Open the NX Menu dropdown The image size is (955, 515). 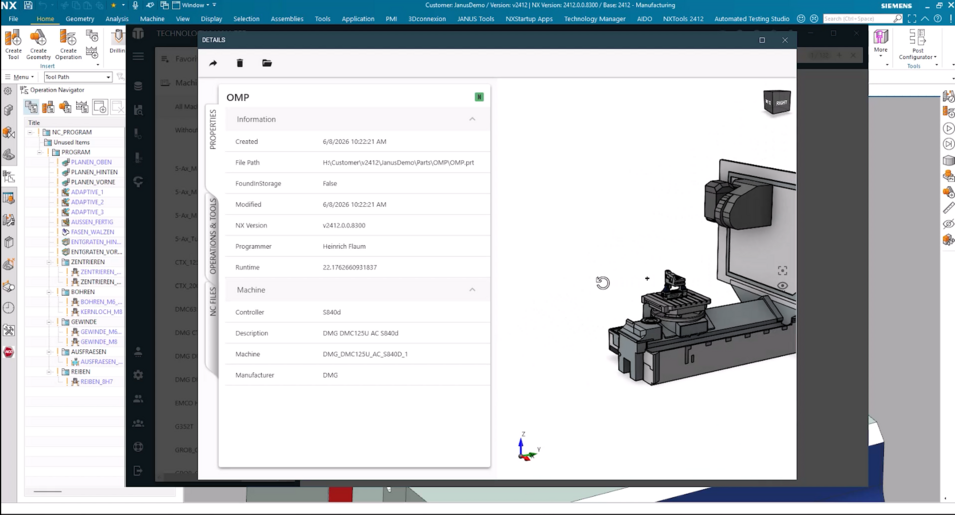click(19, 77)
